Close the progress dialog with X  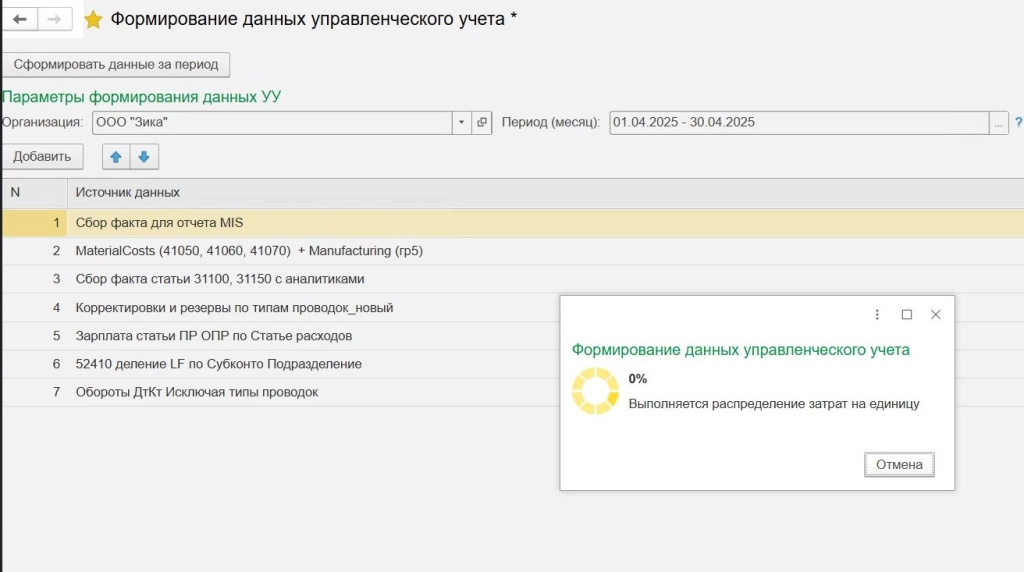[936, 315]
